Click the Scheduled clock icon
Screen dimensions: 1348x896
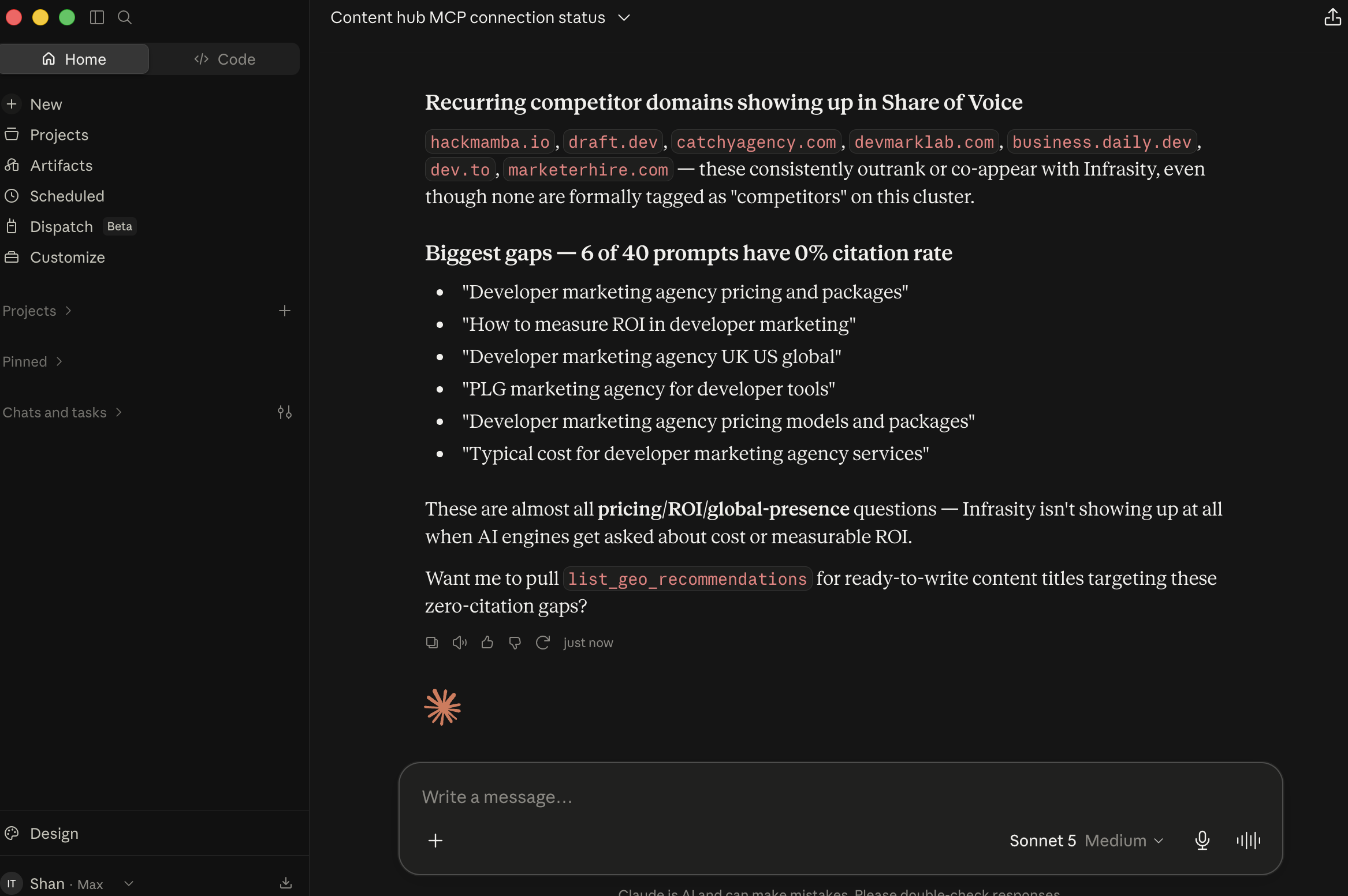[x=12, y=196]
